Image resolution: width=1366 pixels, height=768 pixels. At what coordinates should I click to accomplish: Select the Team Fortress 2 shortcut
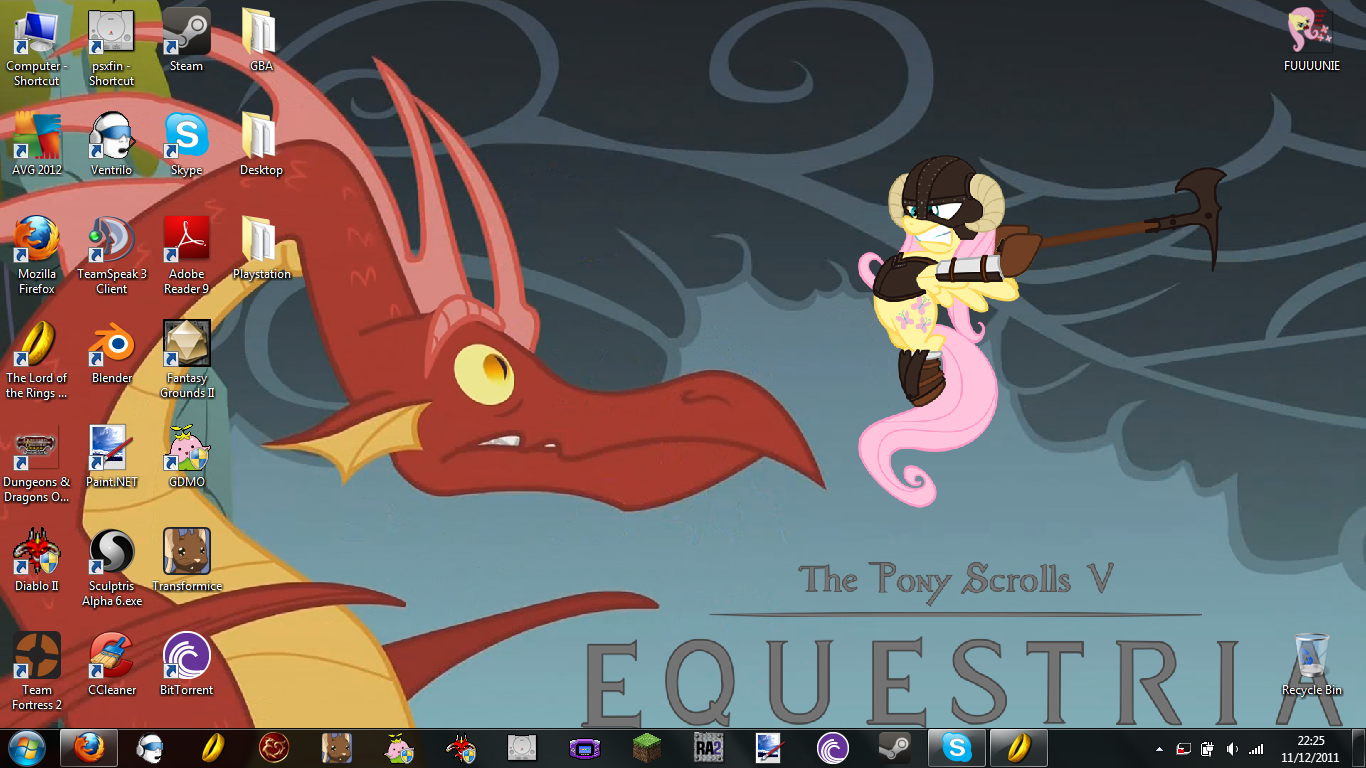tap(37, 671)
